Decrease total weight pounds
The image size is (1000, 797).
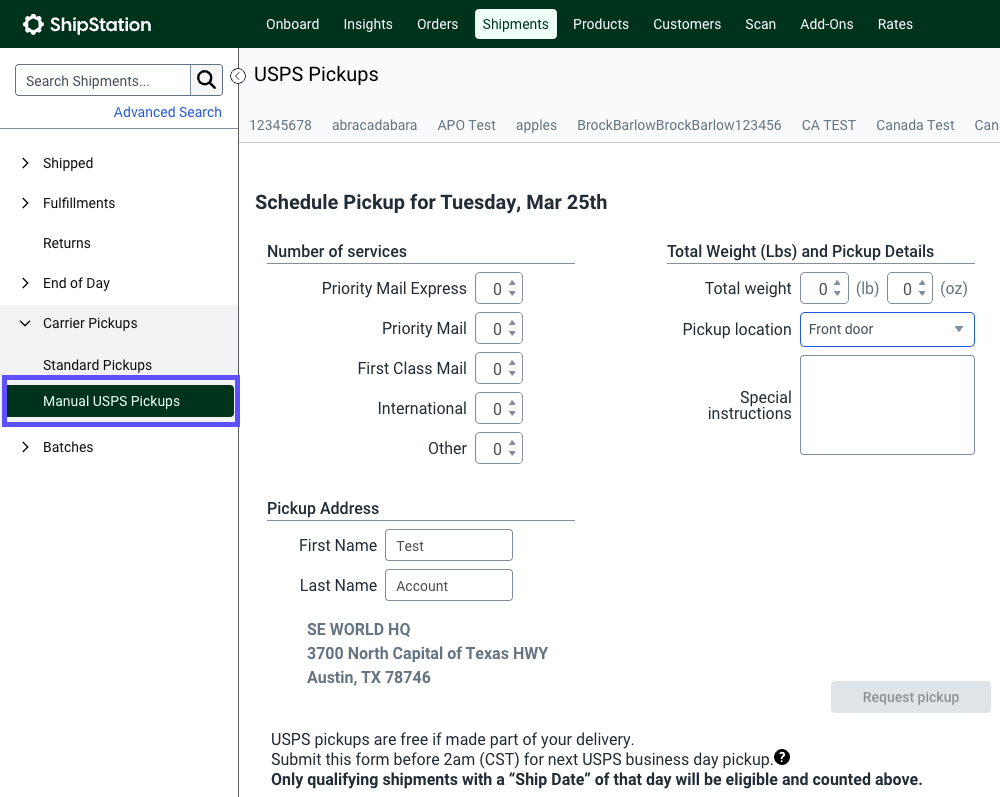pos(837,293)
